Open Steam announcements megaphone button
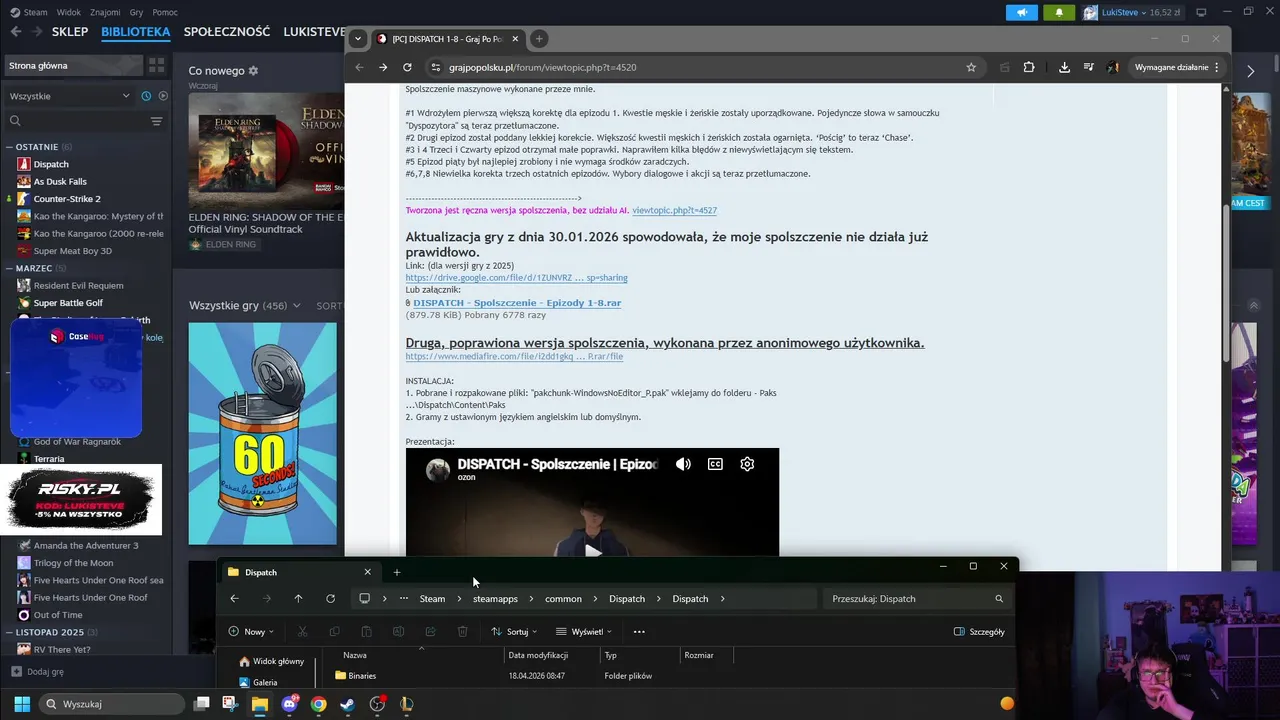Image resolution: width=1280 pixels, height=720 pixels. tap(1021, 12)
